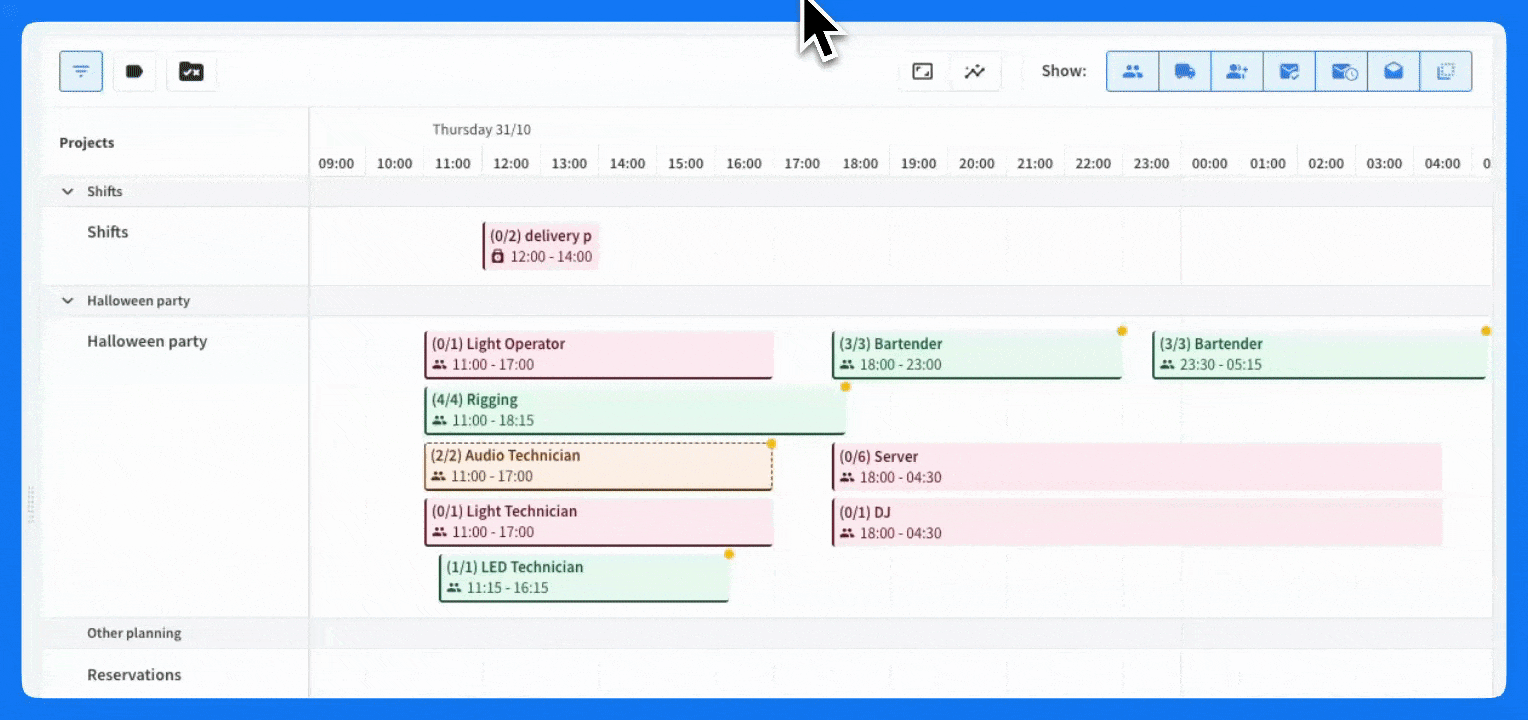Open the (0/1) Light Technician shift
The image size is (1528, 720).
pos(599,522)
